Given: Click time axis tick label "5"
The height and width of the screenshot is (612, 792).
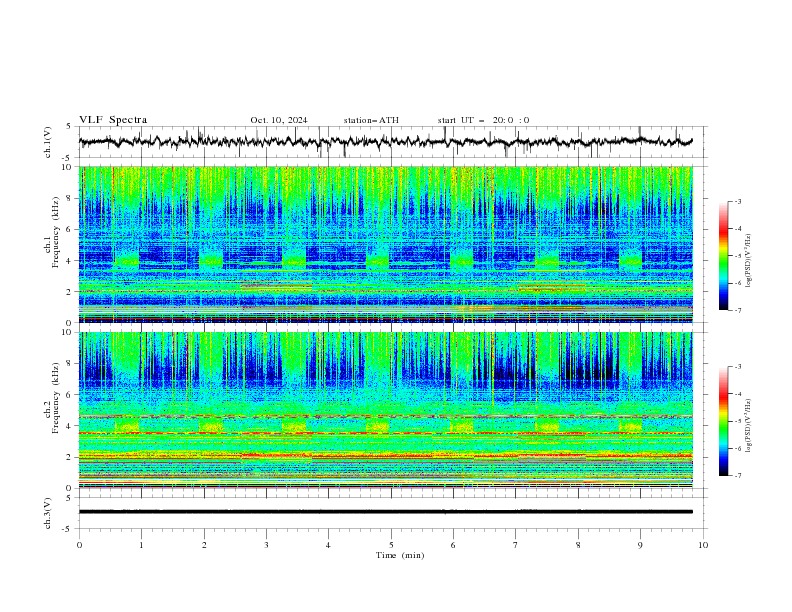Looking at the screenshot, I should tap(391, 545).
